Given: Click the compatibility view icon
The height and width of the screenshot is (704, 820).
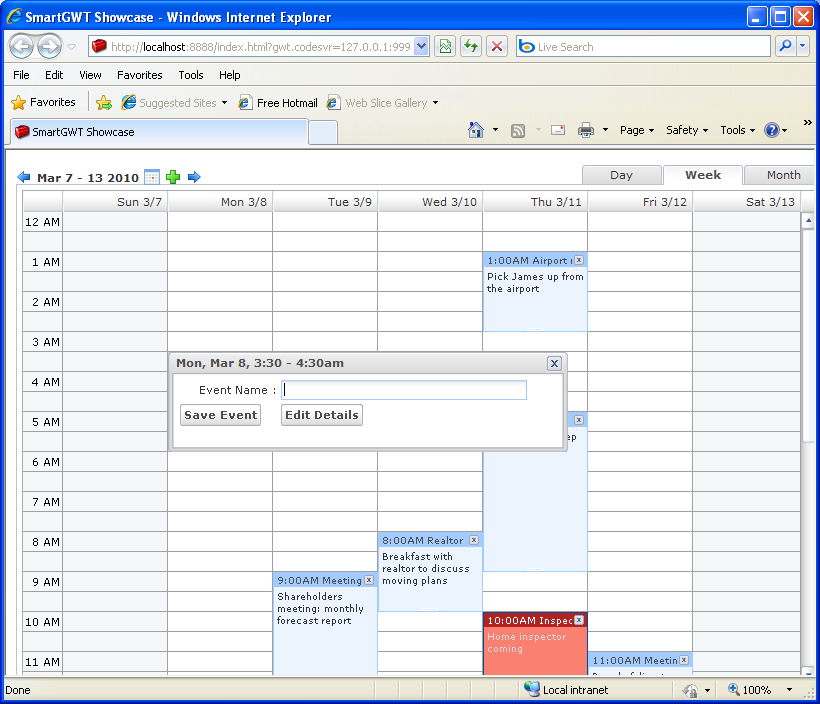Looking at the screenshot, I should pos(445,47).
